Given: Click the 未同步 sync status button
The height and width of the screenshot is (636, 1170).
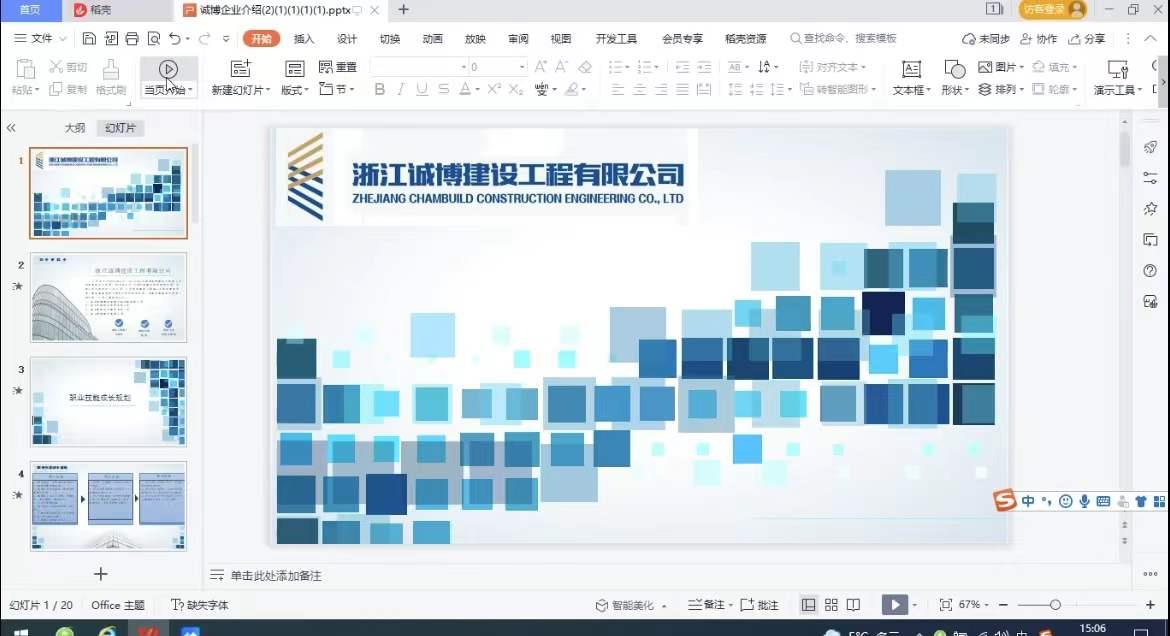Looking at the screenshot, I should point(986,39).
